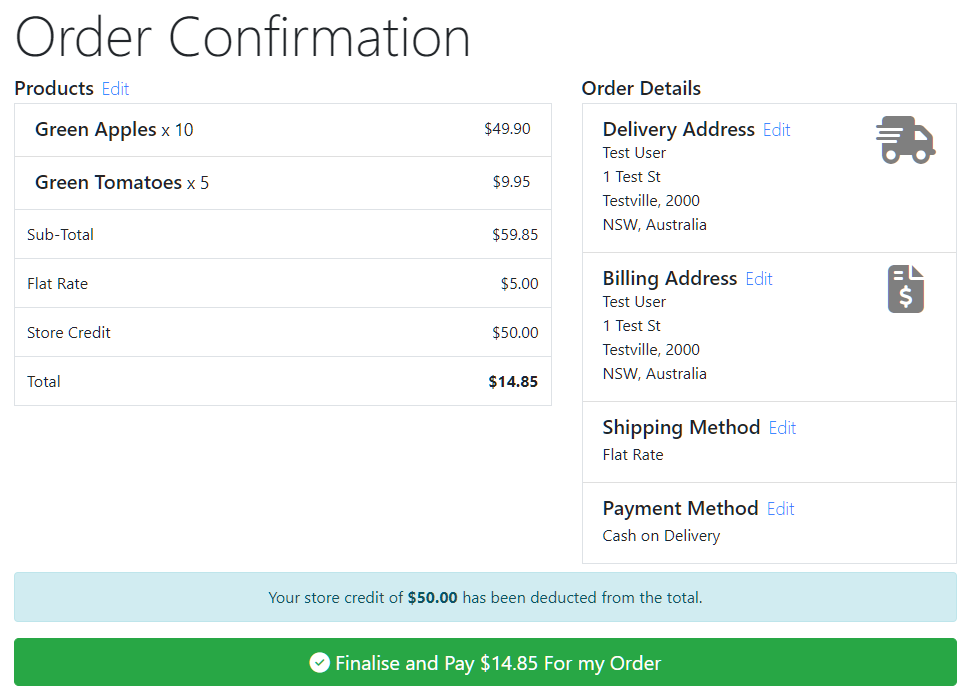The width and height of the screenshot is (963, 691).
Task: Click the billing invoice dollar icon
Action: (x=906, y=289)
